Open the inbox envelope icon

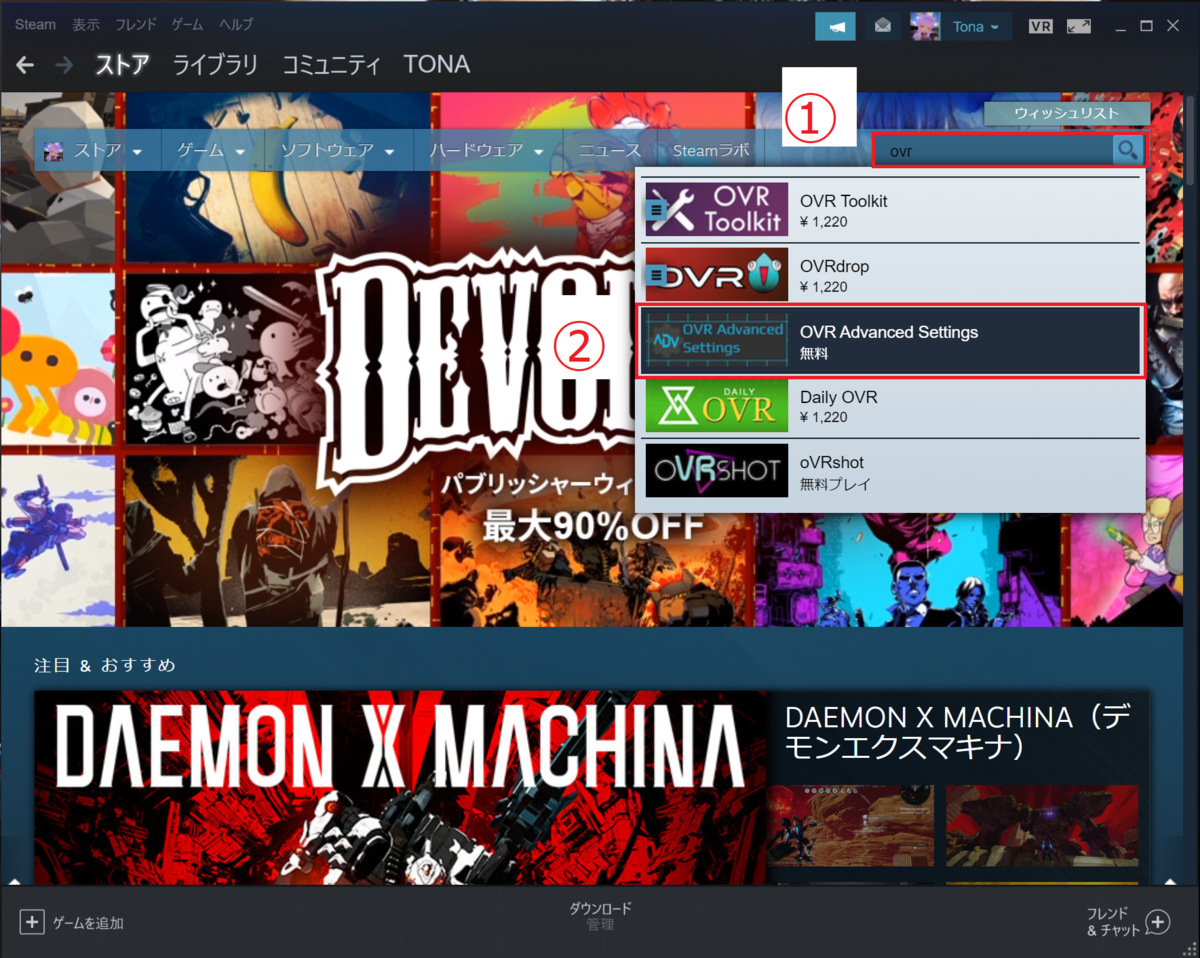(x=882, y=27)
